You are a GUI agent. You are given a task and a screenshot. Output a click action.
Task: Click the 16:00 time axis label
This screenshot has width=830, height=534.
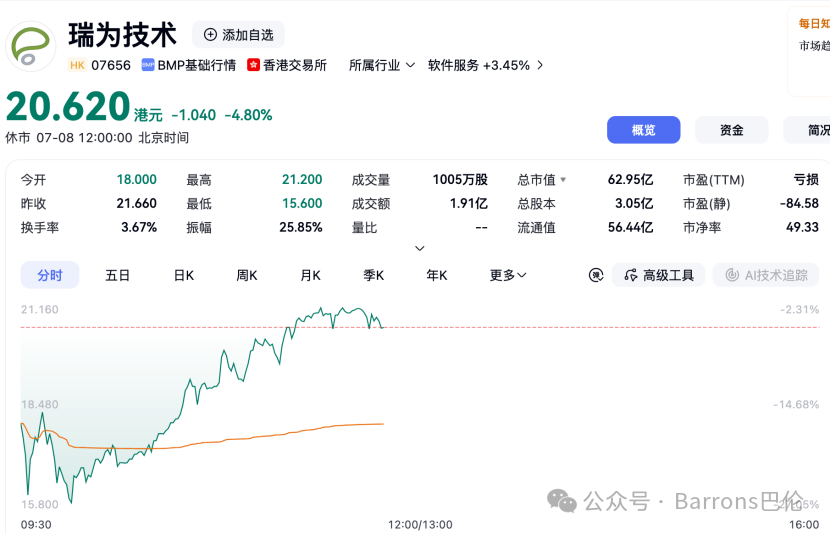click(804, 524)
